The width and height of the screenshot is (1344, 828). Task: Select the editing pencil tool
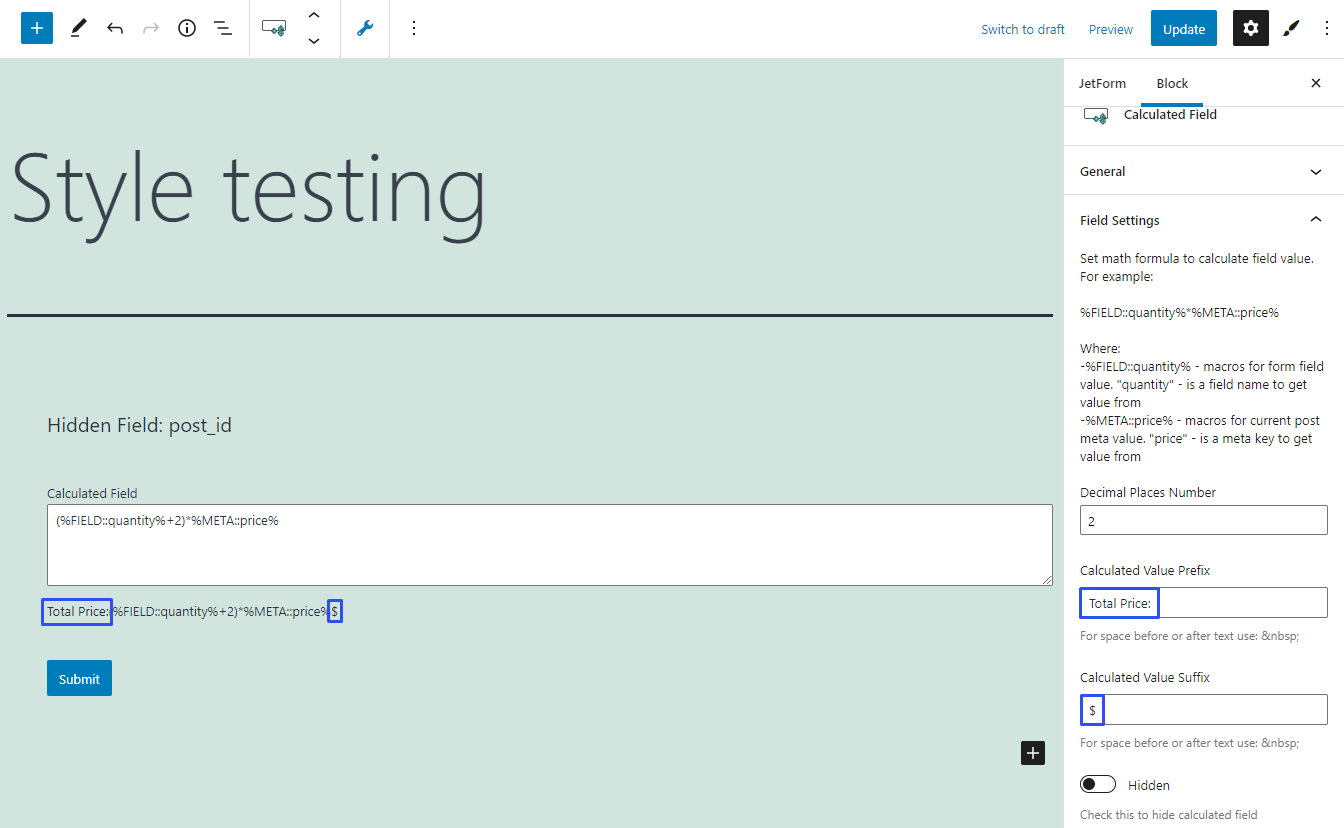78,28
